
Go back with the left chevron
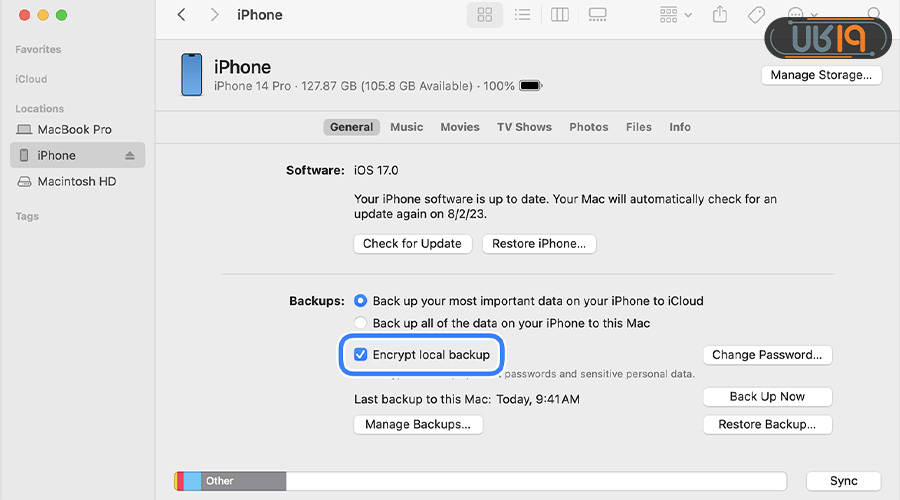(x=181, y=15)
